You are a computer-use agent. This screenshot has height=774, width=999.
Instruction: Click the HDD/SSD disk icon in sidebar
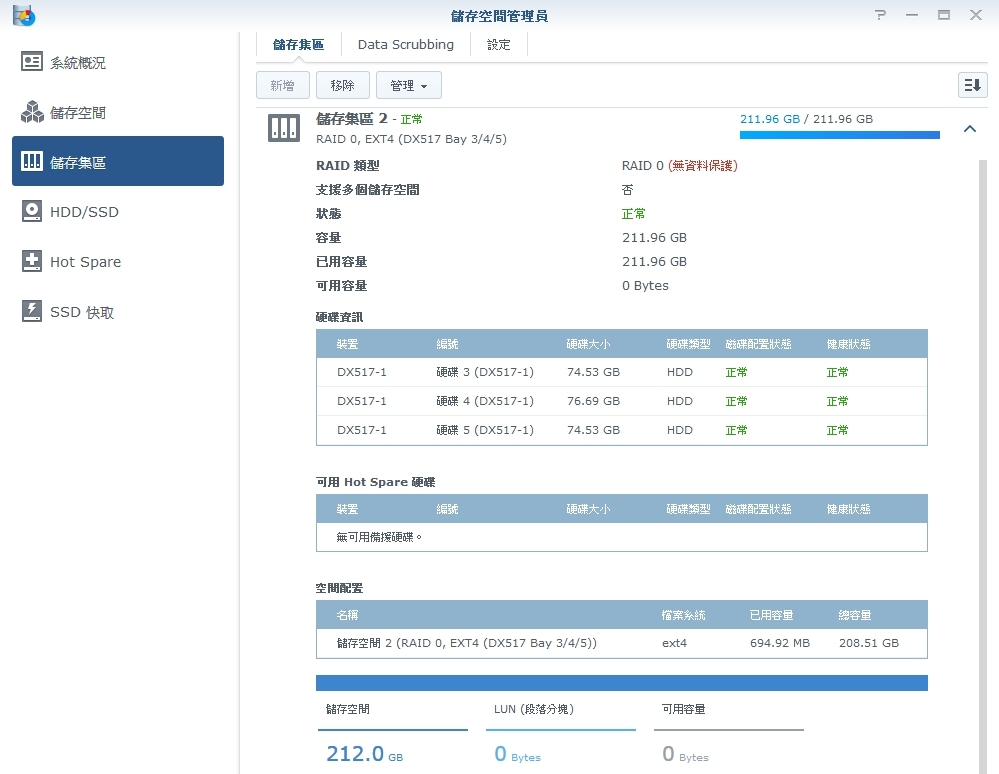pos(32,211)
